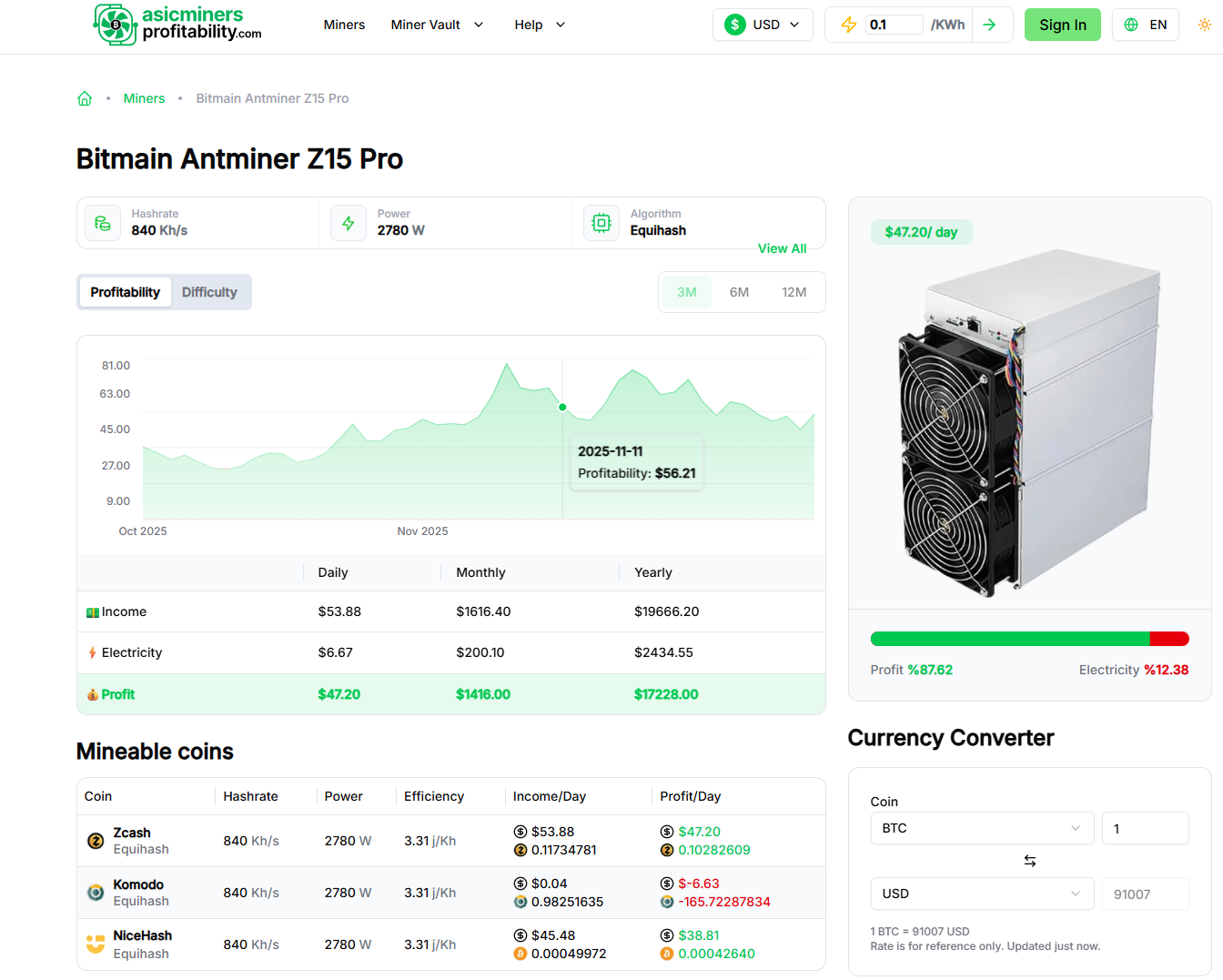Open the USD currency dropdown in header
This screenshot has width=1223, height=980.
tap(763, 25)
